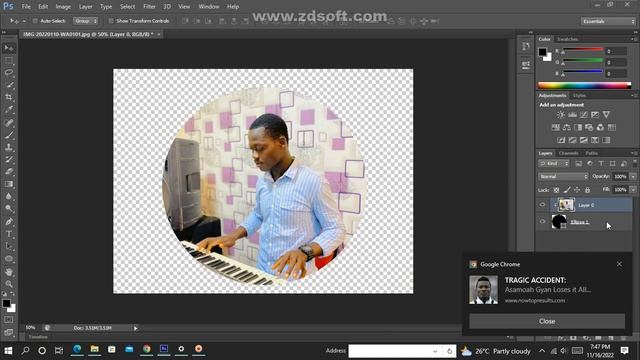Enable Show Transform Controls checkbox
640x360 pixels.
click(x=111, y=21)
